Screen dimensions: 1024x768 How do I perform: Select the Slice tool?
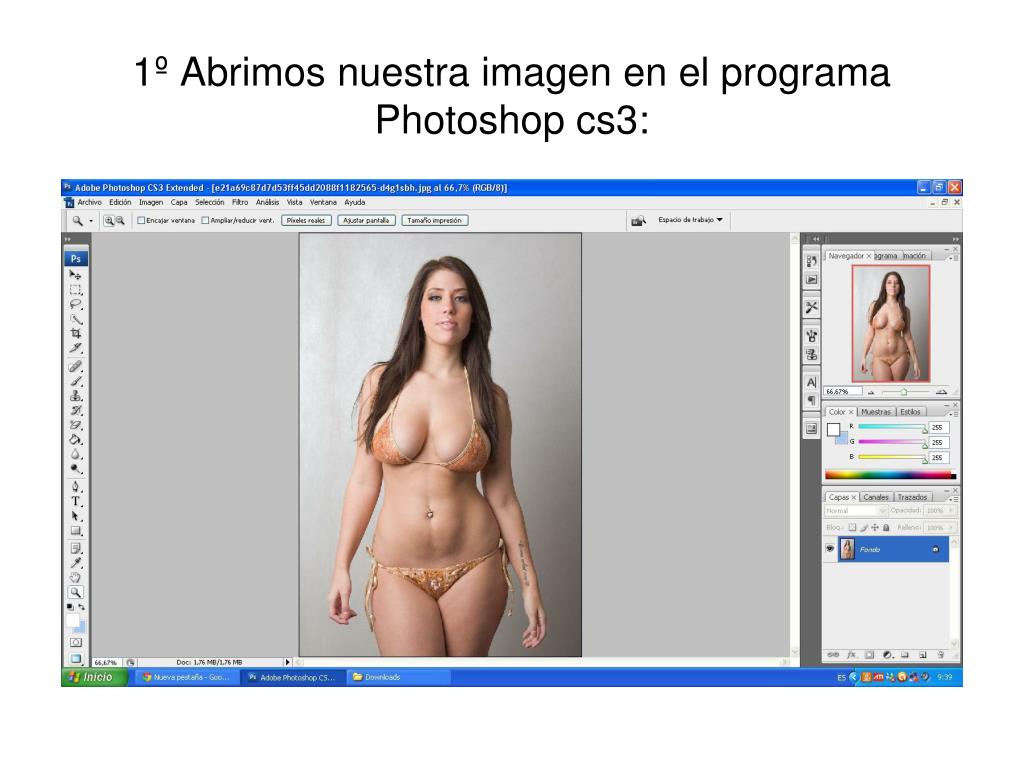coord(76,348)
